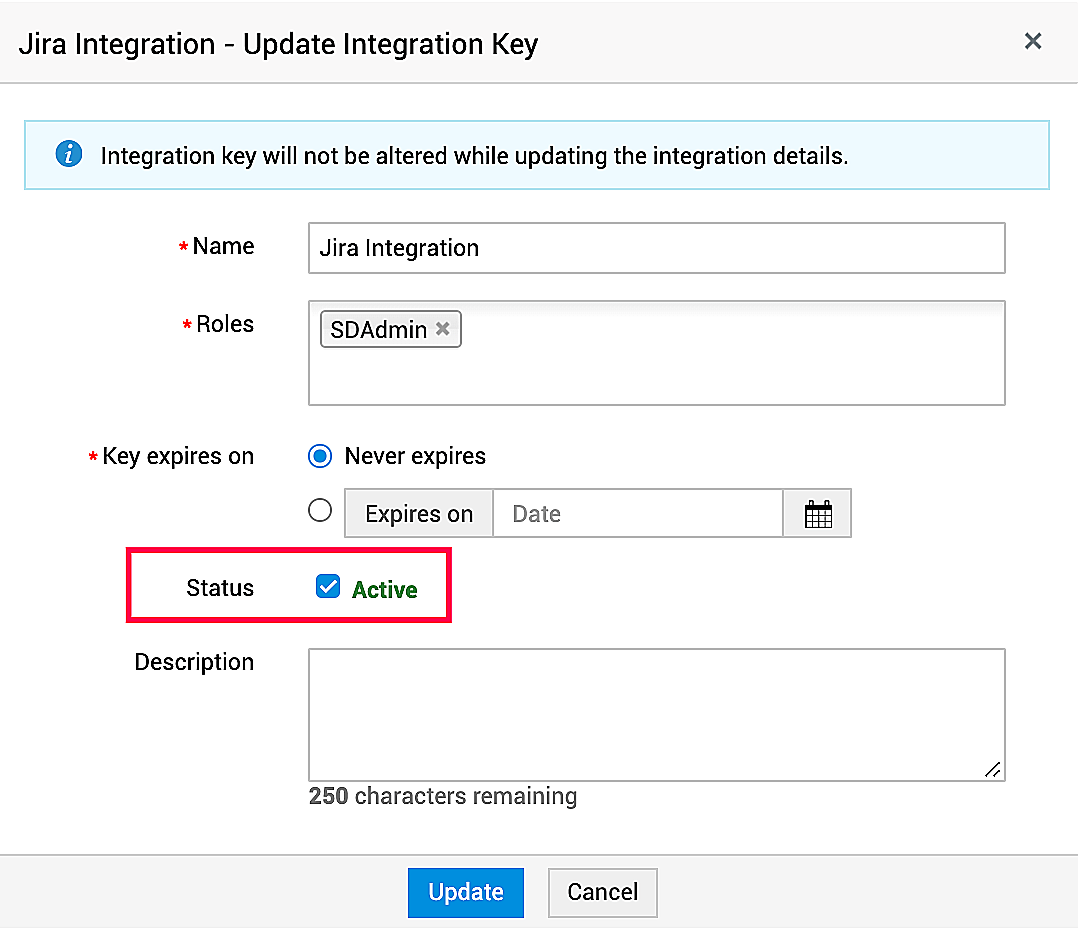This screenshot has width=1078, height=930.
Task: Select the Never expires radio option
Action: tap(318, 456)
